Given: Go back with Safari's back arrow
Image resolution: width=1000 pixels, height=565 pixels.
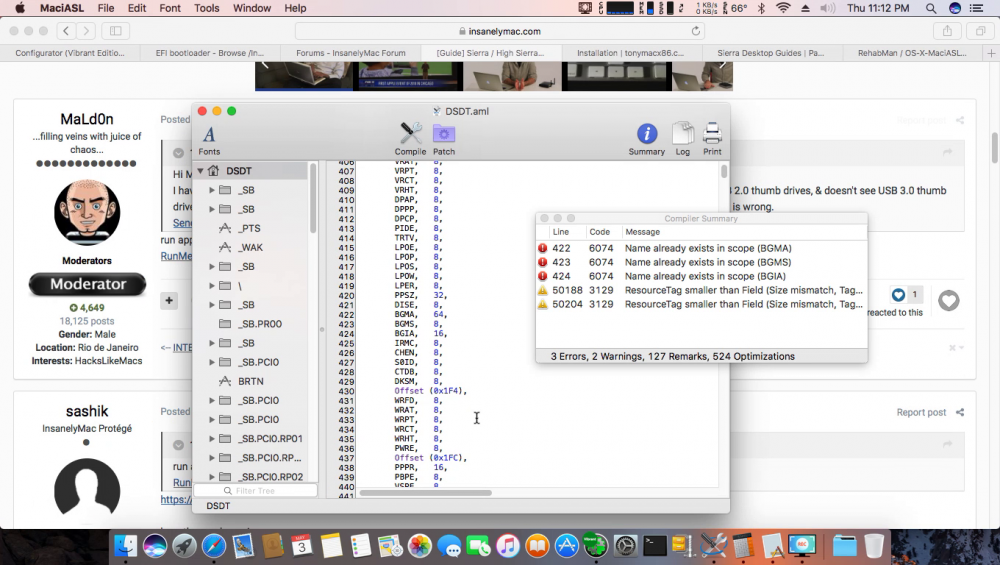Looking at the screenshot, I should pyautogui.click(x=66, y=31).
